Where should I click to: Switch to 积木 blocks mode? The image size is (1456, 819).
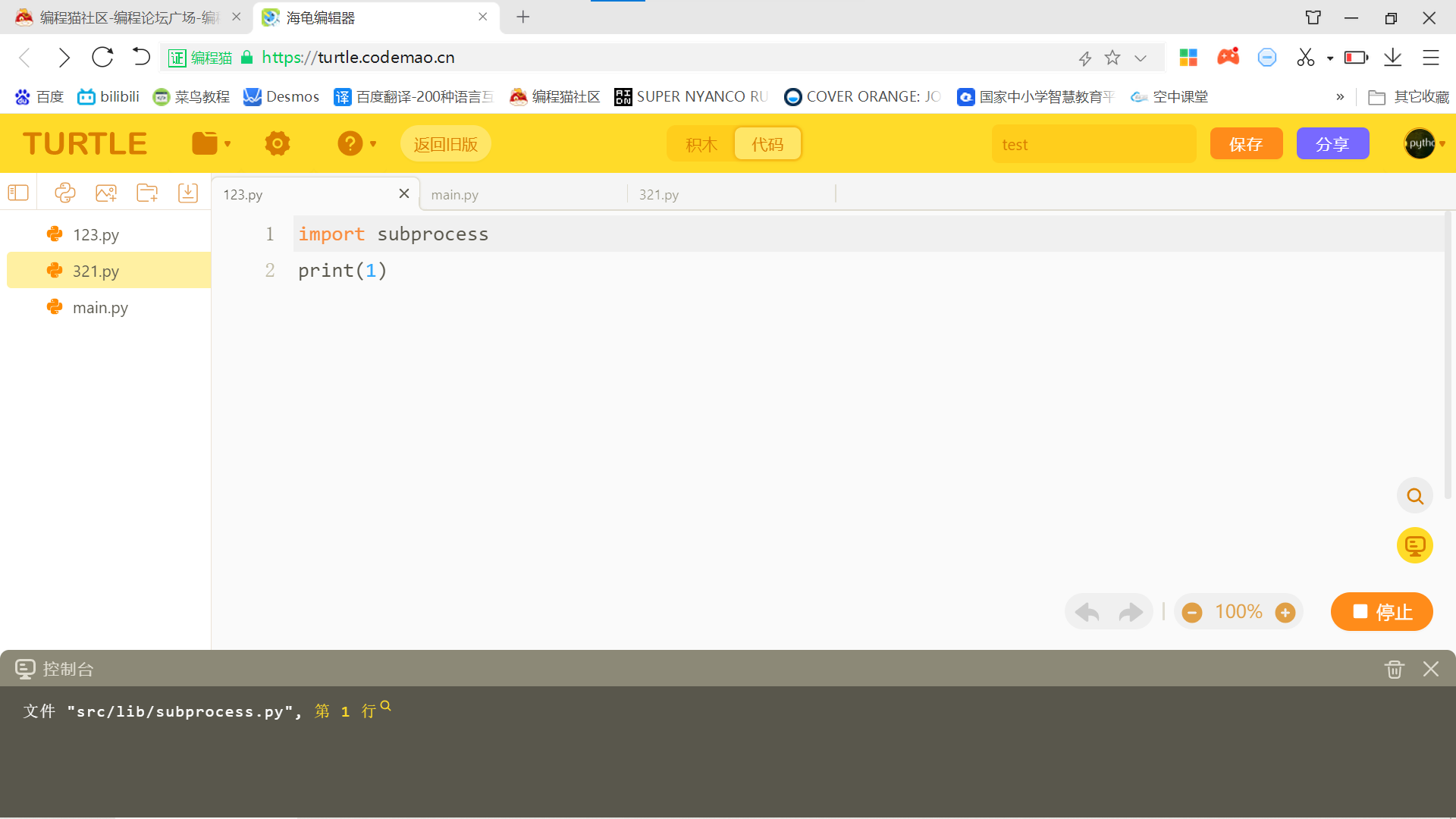pyautogui.click(x=701, y=144)
